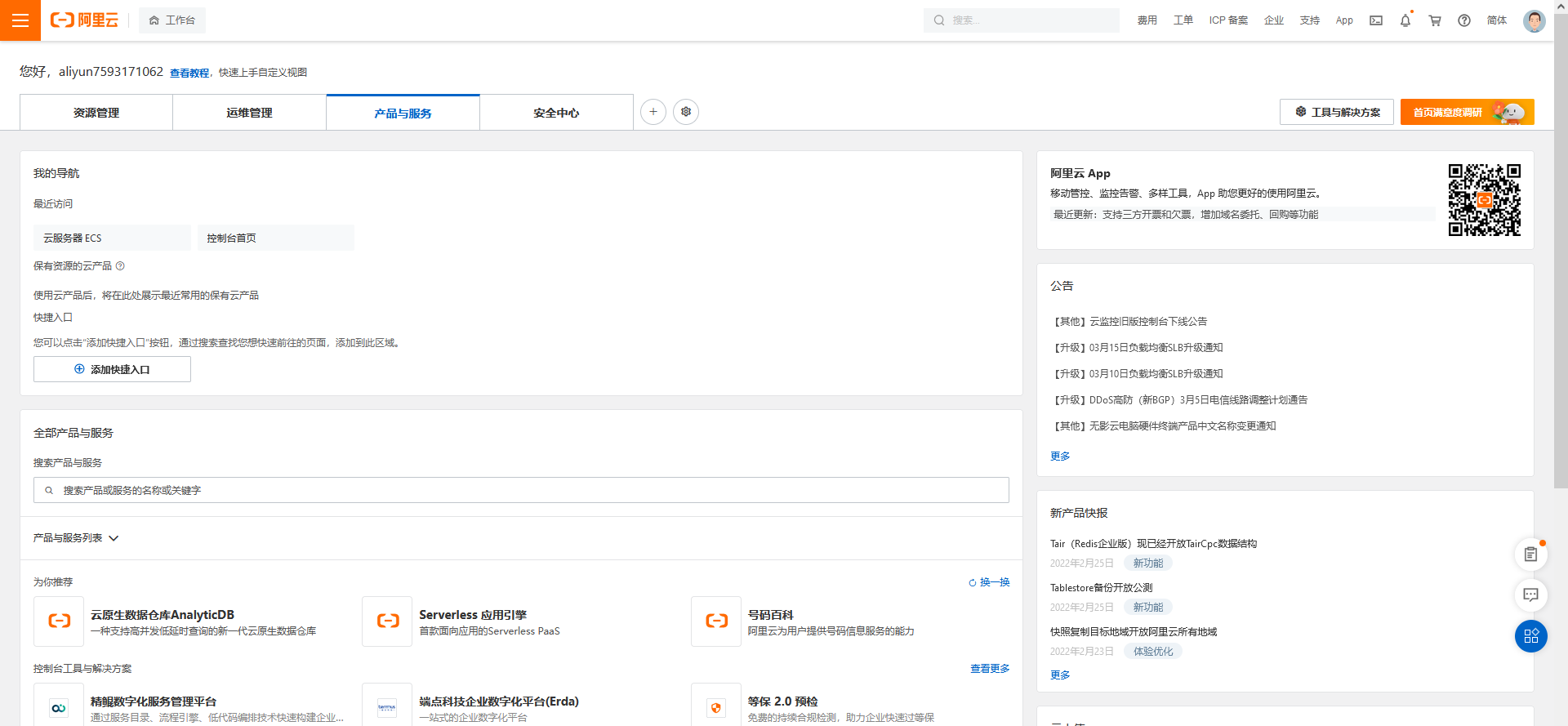Image resolution: width=1568 pixels, height=726 pixels.
Task: Open the 费用 menu
Action: coord(1147,20)
